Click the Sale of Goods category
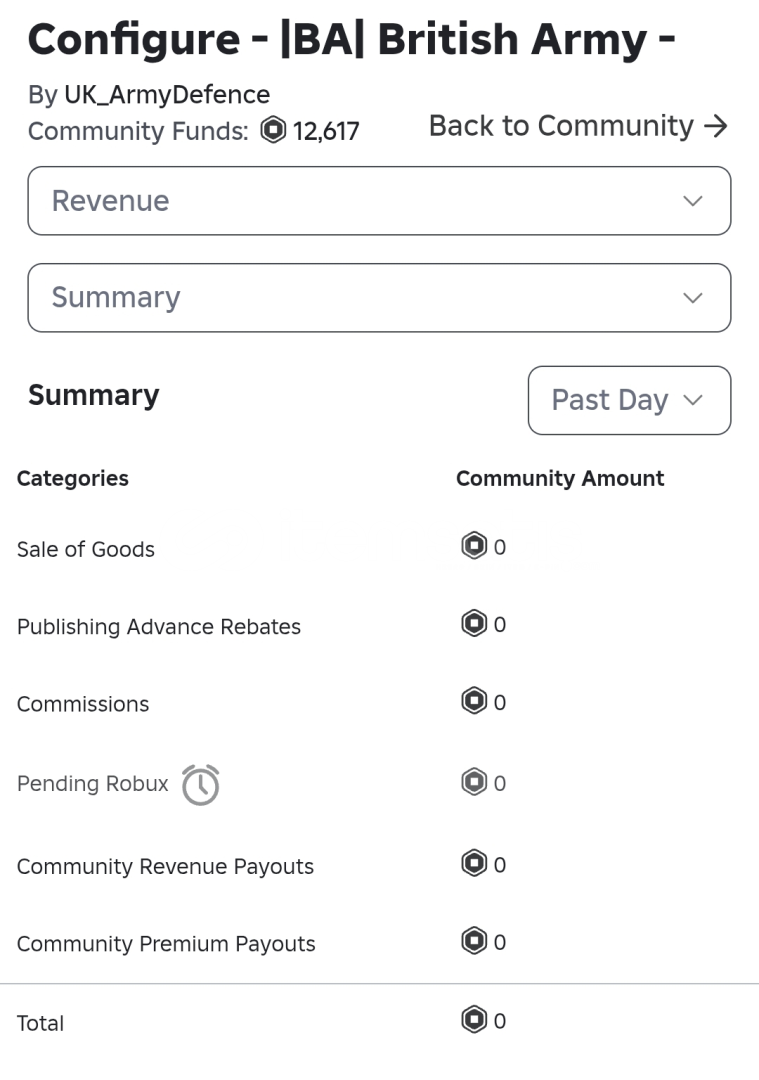 [x=86, y=549]
